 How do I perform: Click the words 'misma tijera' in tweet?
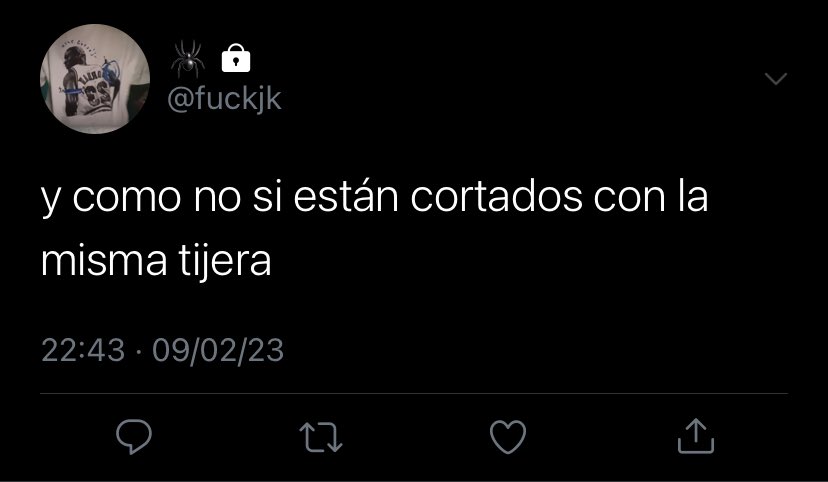click(156, 261)
